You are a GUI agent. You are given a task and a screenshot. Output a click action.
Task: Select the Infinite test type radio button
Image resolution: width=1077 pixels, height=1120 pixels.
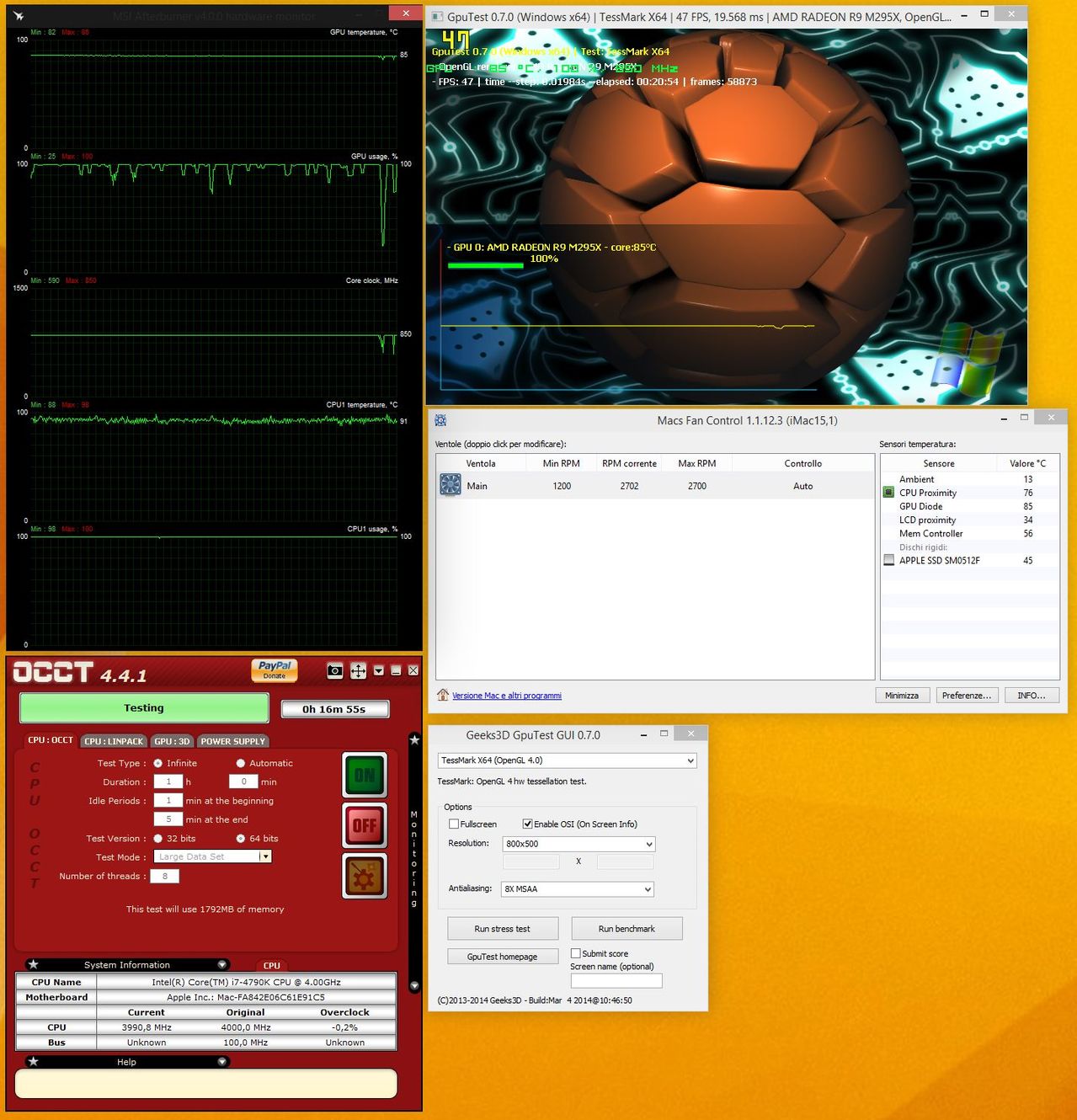click(158, 763)
